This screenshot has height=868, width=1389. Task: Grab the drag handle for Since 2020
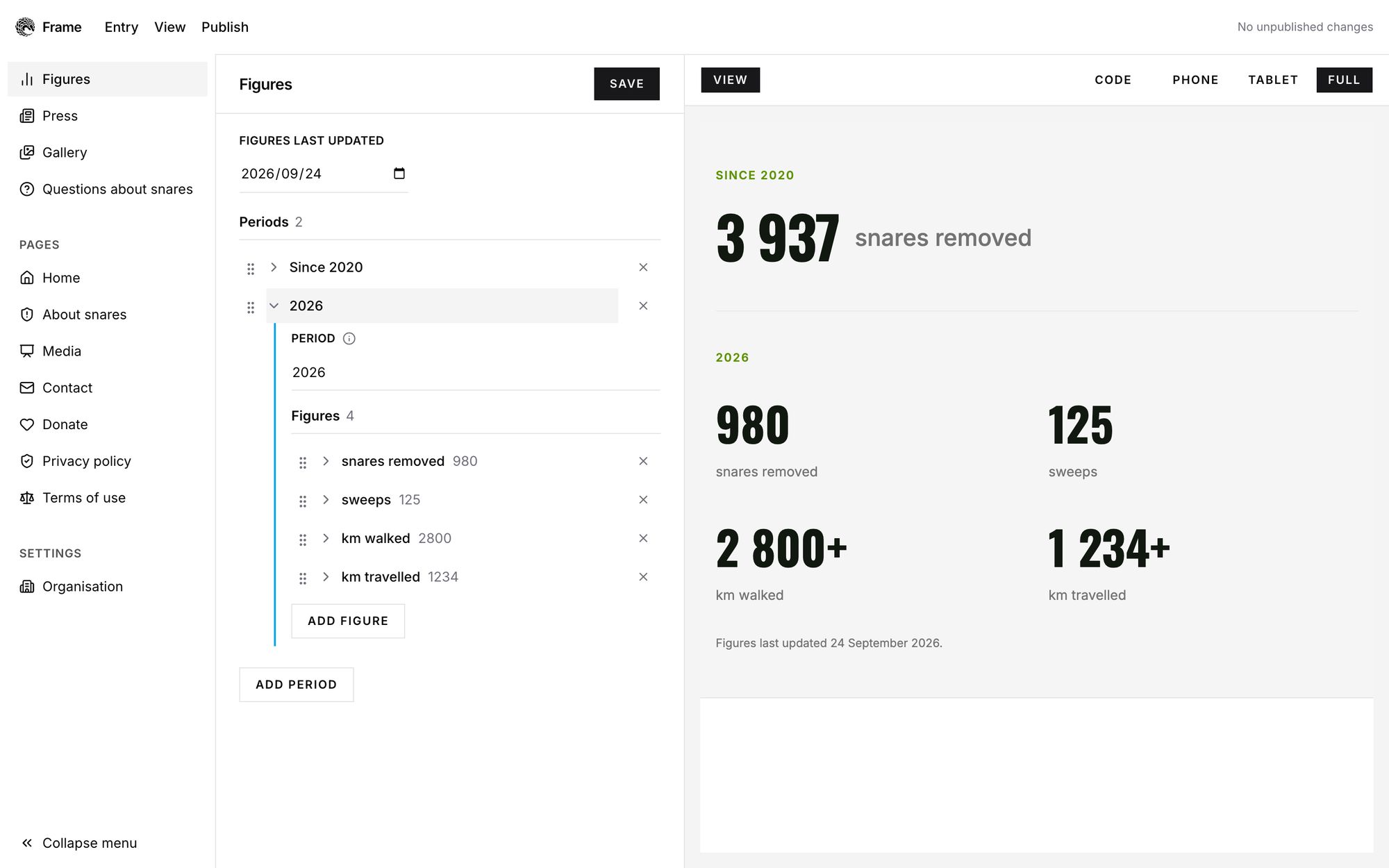[251, 269]
